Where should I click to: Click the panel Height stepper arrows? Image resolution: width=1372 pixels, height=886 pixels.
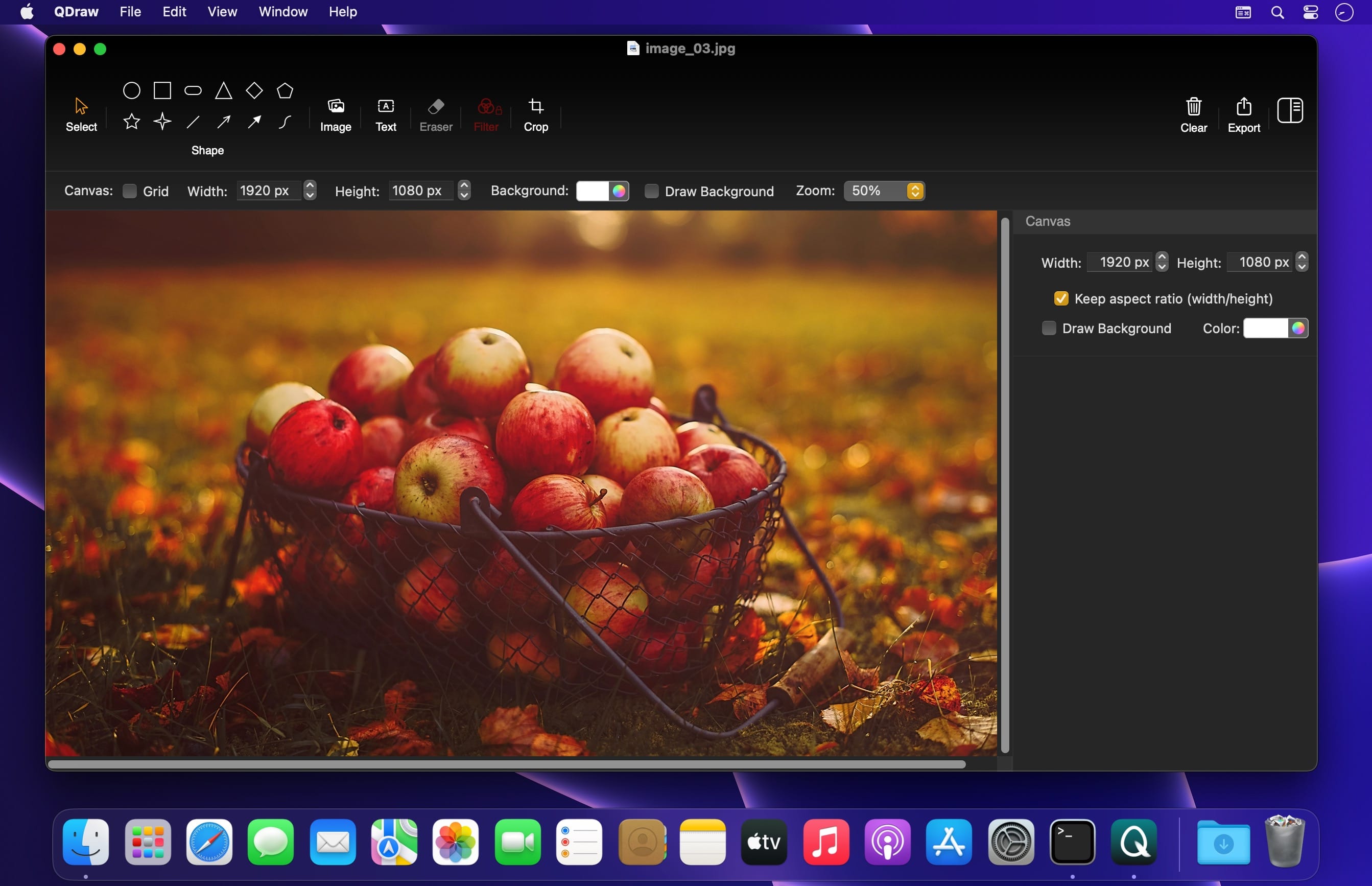(1302, 262)
